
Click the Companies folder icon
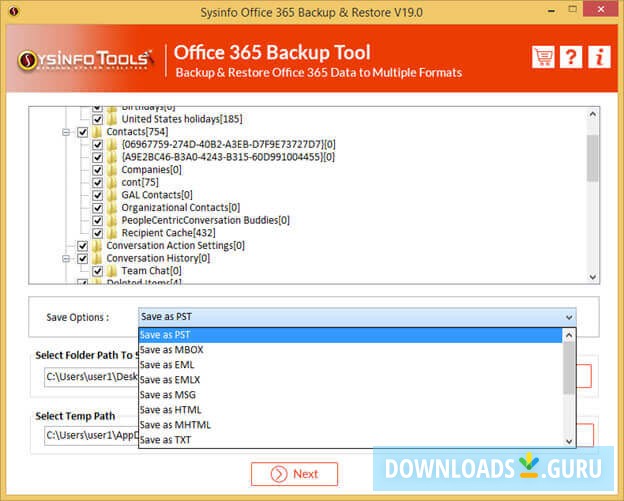(x=112, y=170)
